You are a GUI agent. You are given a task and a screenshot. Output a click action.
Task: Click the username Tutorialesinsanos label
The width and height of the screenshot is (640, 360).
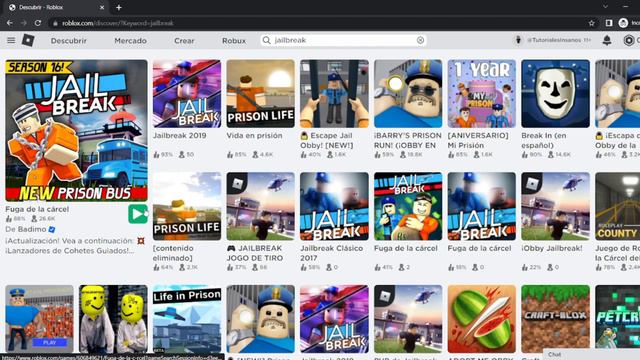point(555,40)
